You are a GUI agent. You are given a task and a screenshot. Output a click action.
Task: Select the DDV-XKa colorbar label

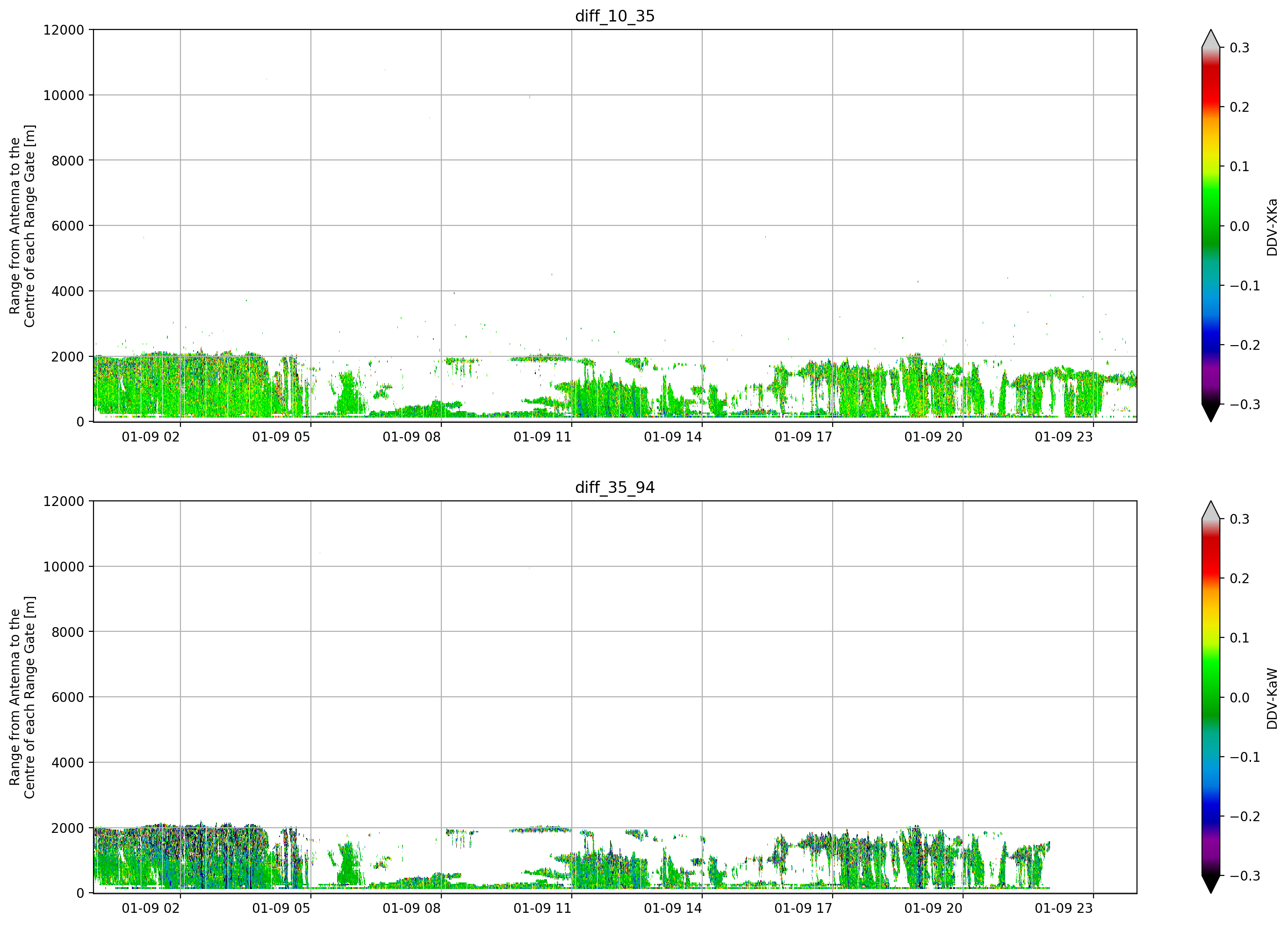click(x=1272, y=227)
